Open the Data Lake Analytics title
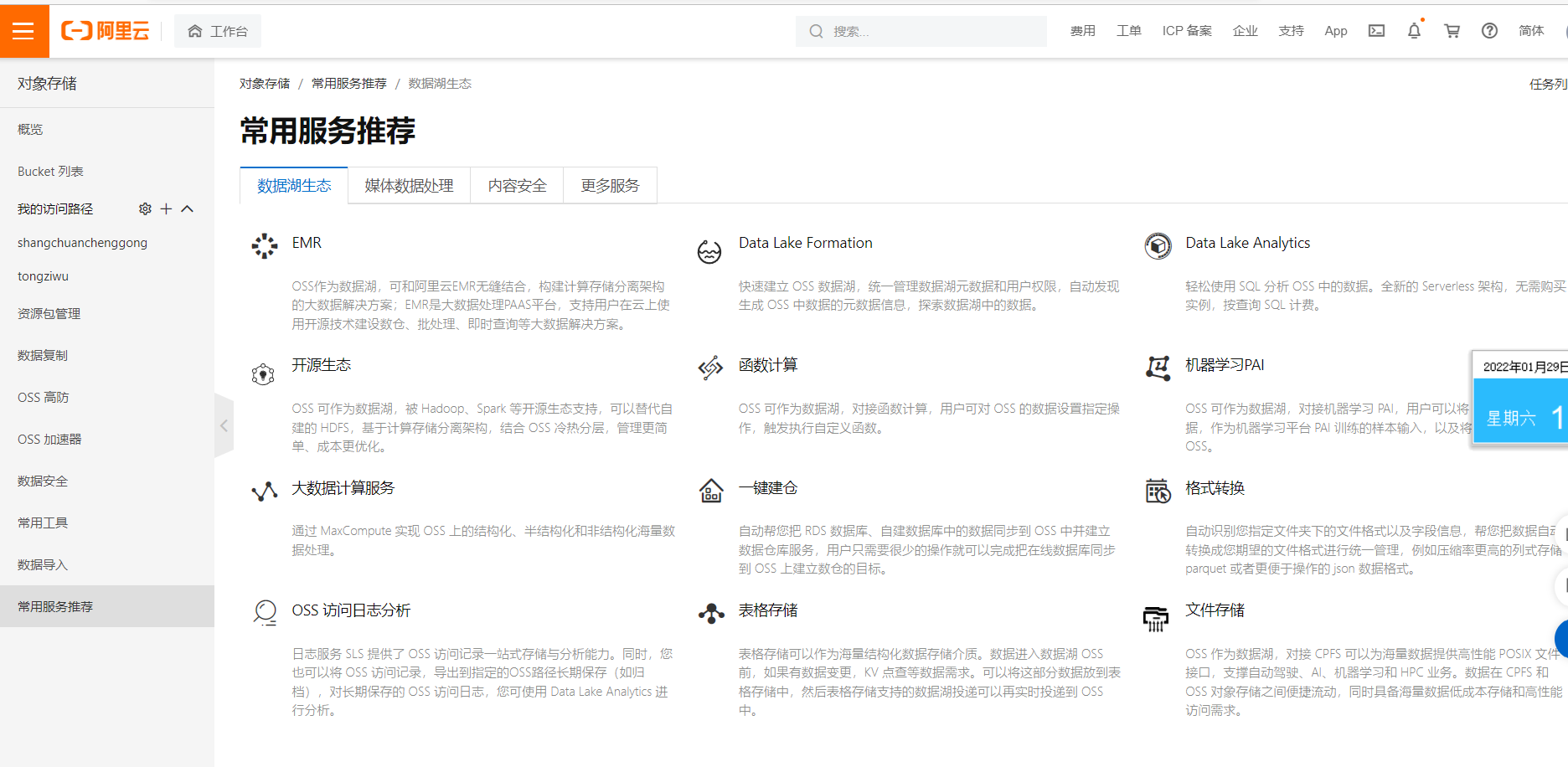 point(1247,243)
